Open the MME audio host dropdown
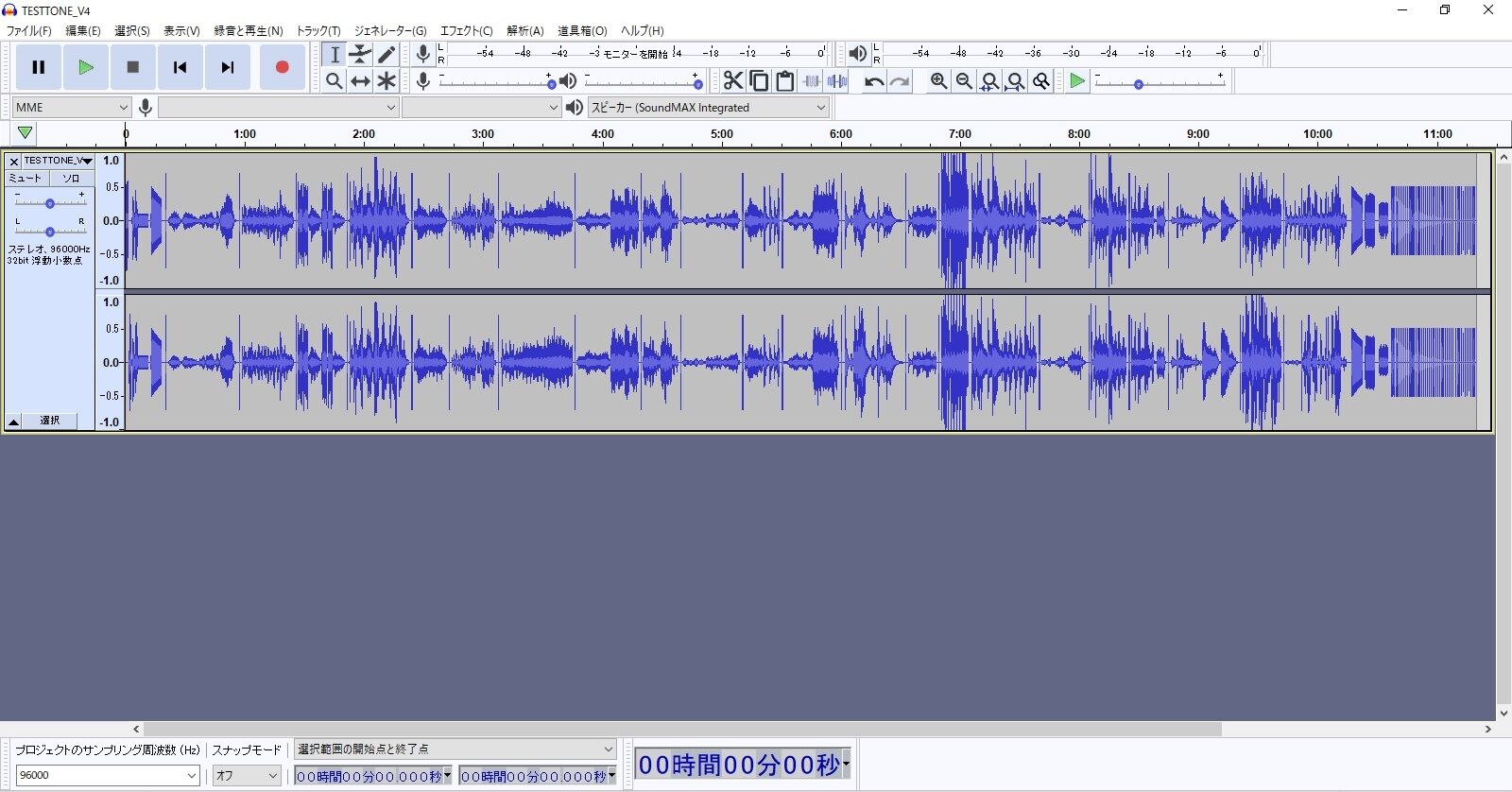This screenshot has height=792, width=1512. point(71,108)
